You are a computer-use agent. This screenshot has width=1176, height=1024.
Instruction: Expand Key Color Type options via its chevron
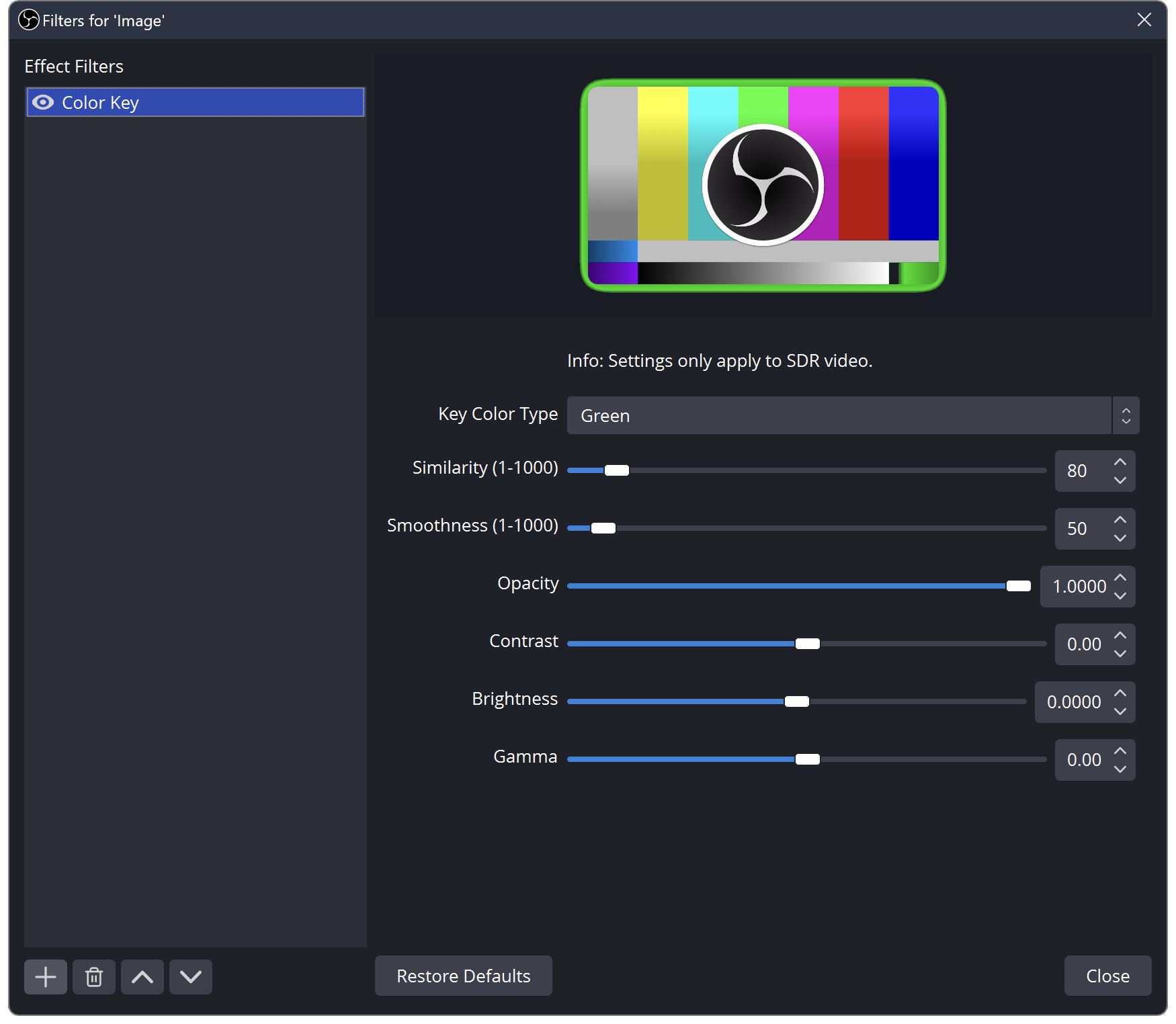[x=1126, y=415]
